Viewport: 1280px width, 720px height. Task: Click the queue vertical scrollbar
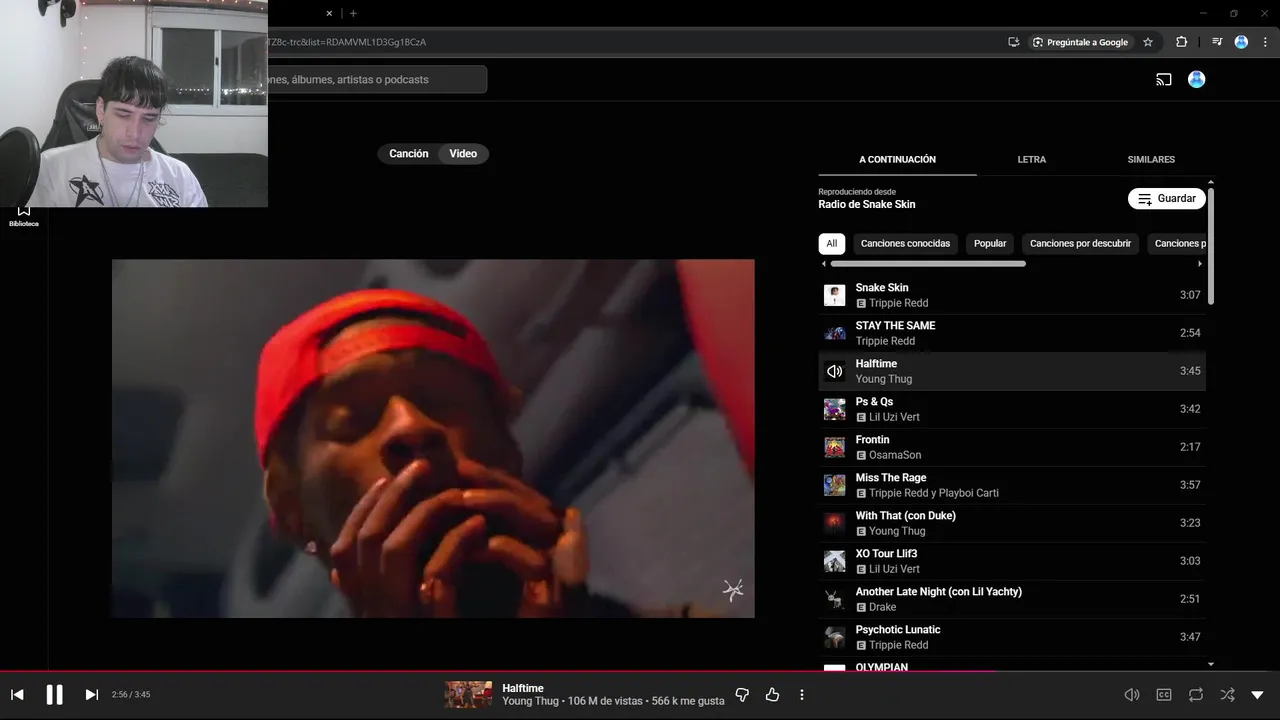click(x=1211, y=245)
